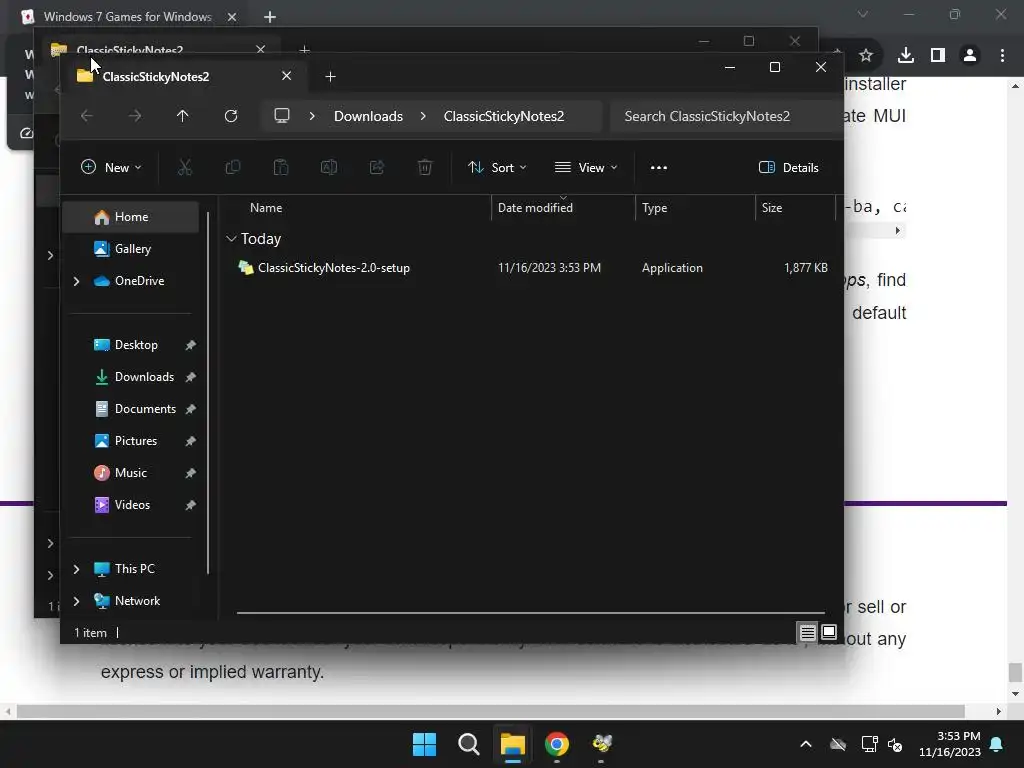The height and width of the screenshot is (768, 1024).
Task: Click the file list horizontal scrollbar
Action: [x=530, y=613]
